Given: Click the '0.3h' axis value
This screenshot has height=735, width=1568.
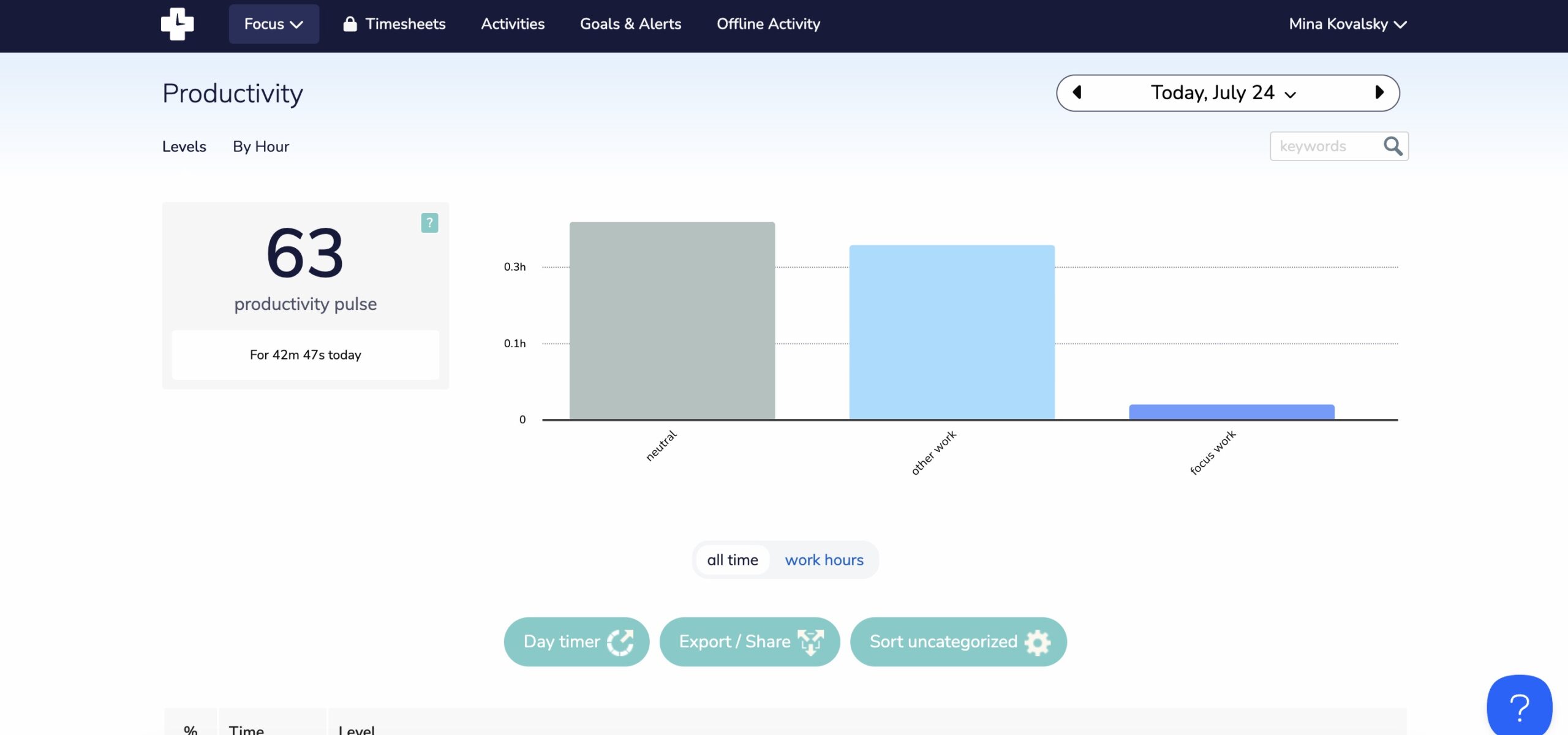Looking at the screenshot, I should point(514,267).
